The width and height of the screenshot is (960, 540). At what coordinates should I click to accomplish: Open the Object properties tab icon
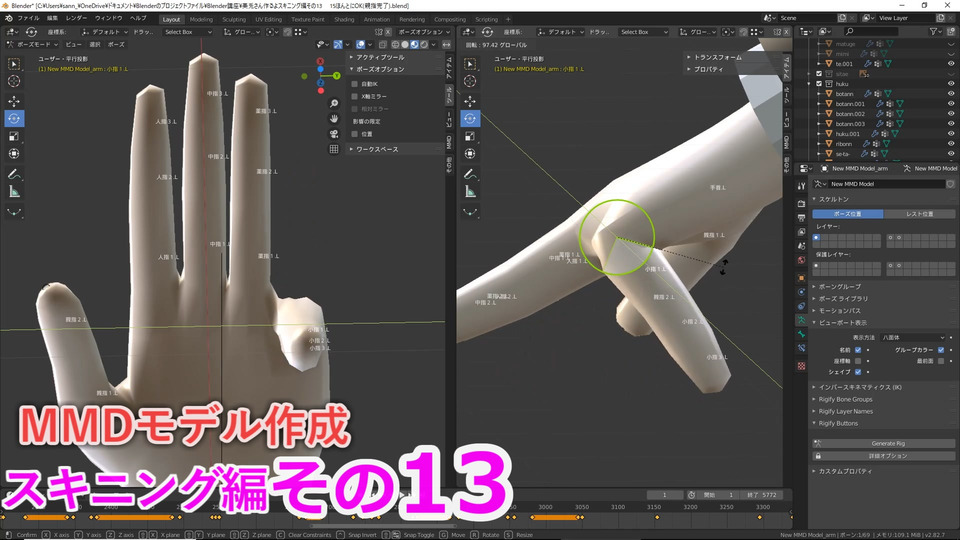(x=801, y=278)
